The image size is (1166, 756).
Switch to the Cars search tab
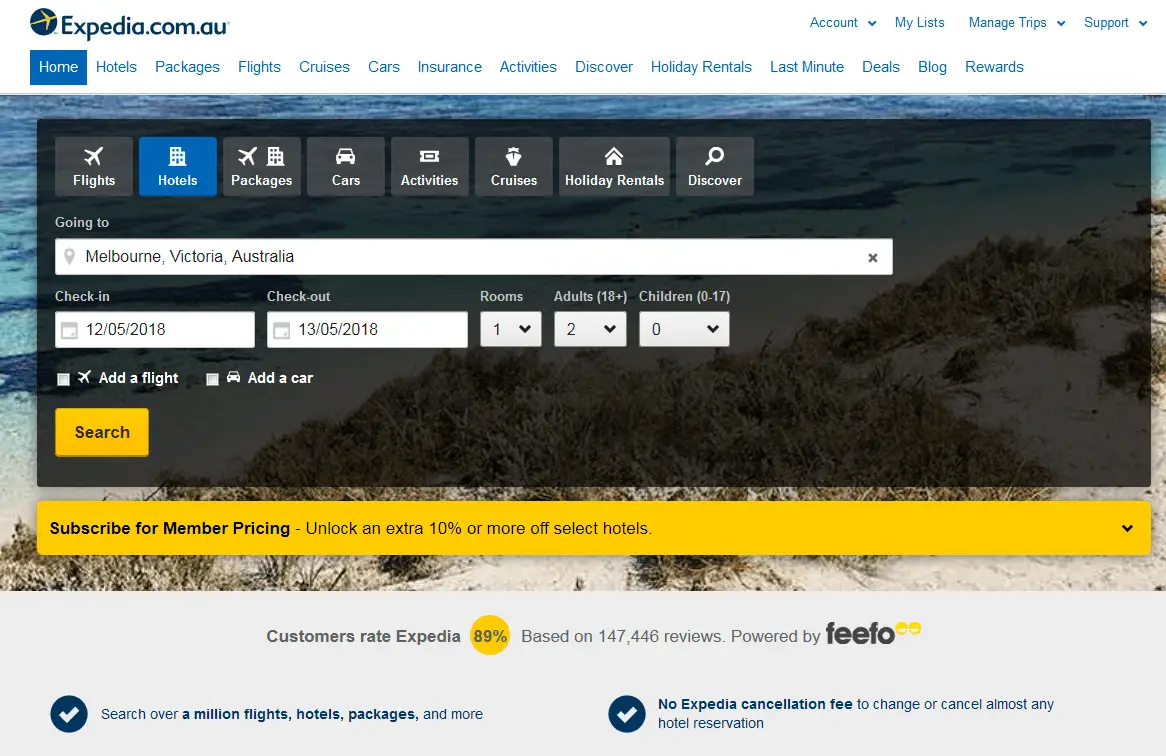click(346, 167)
